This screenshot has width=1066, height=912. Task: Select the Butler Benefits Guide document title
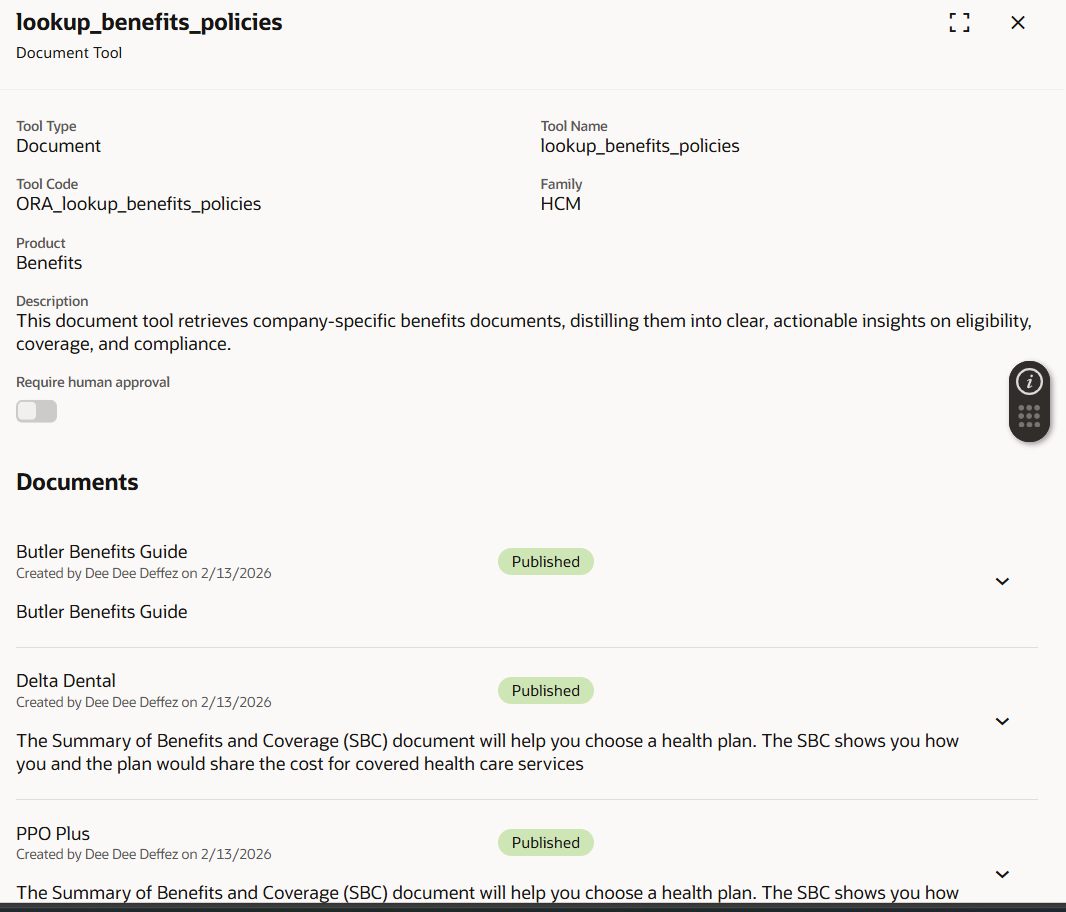[102, 552]
